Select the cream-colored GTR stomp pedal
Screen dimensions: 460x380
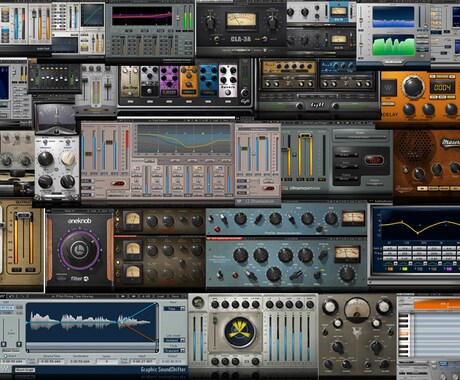(130, 82)
